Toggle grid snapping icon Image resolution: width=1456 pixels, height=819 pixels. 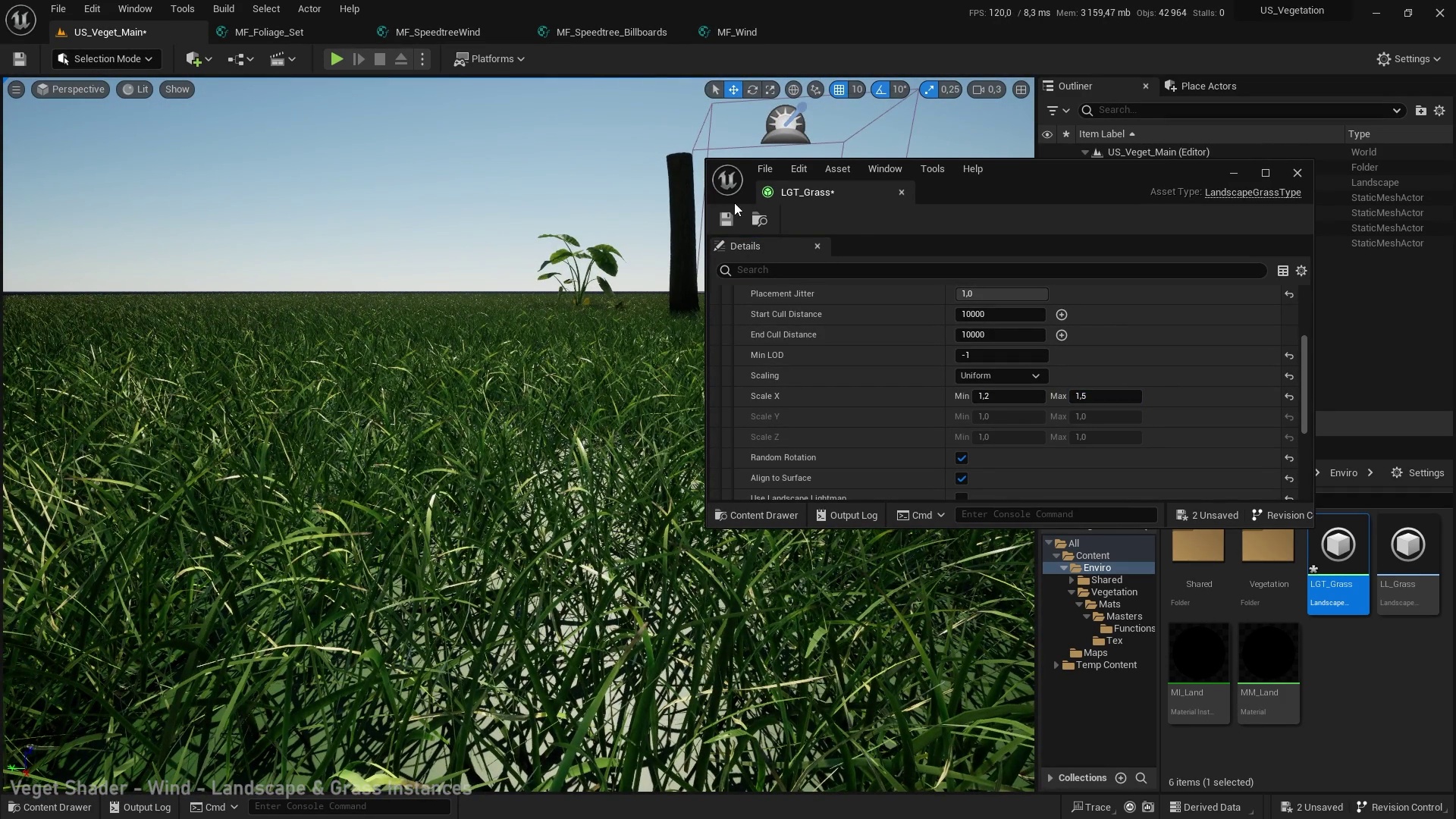839,89
